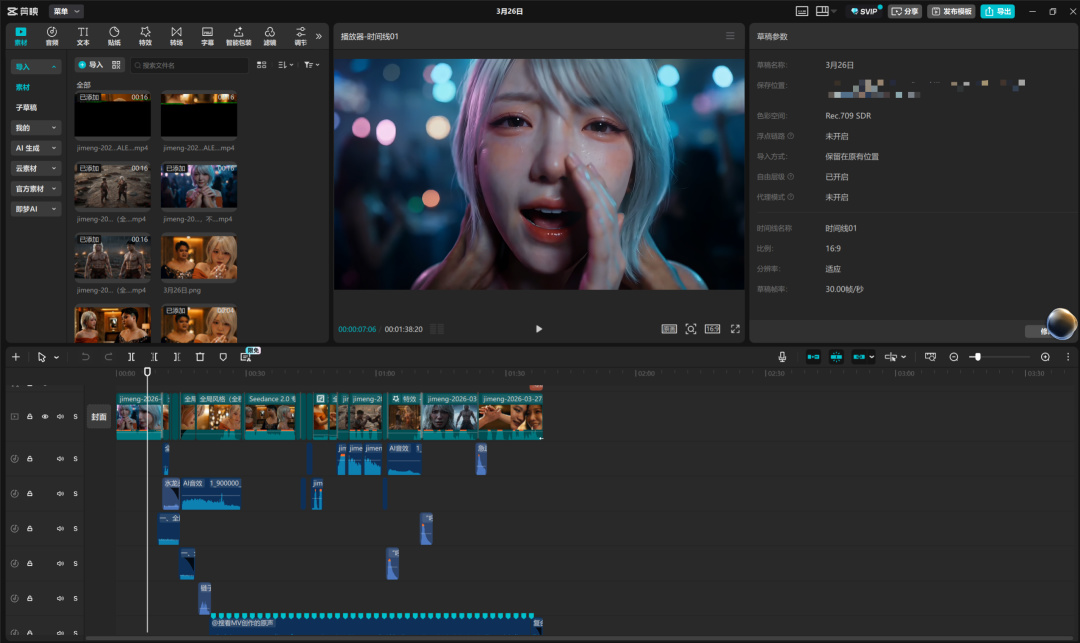Enter fullscreen preview in the player
The width and height of the screenshot is (1080, 643).
coord(735,329)
